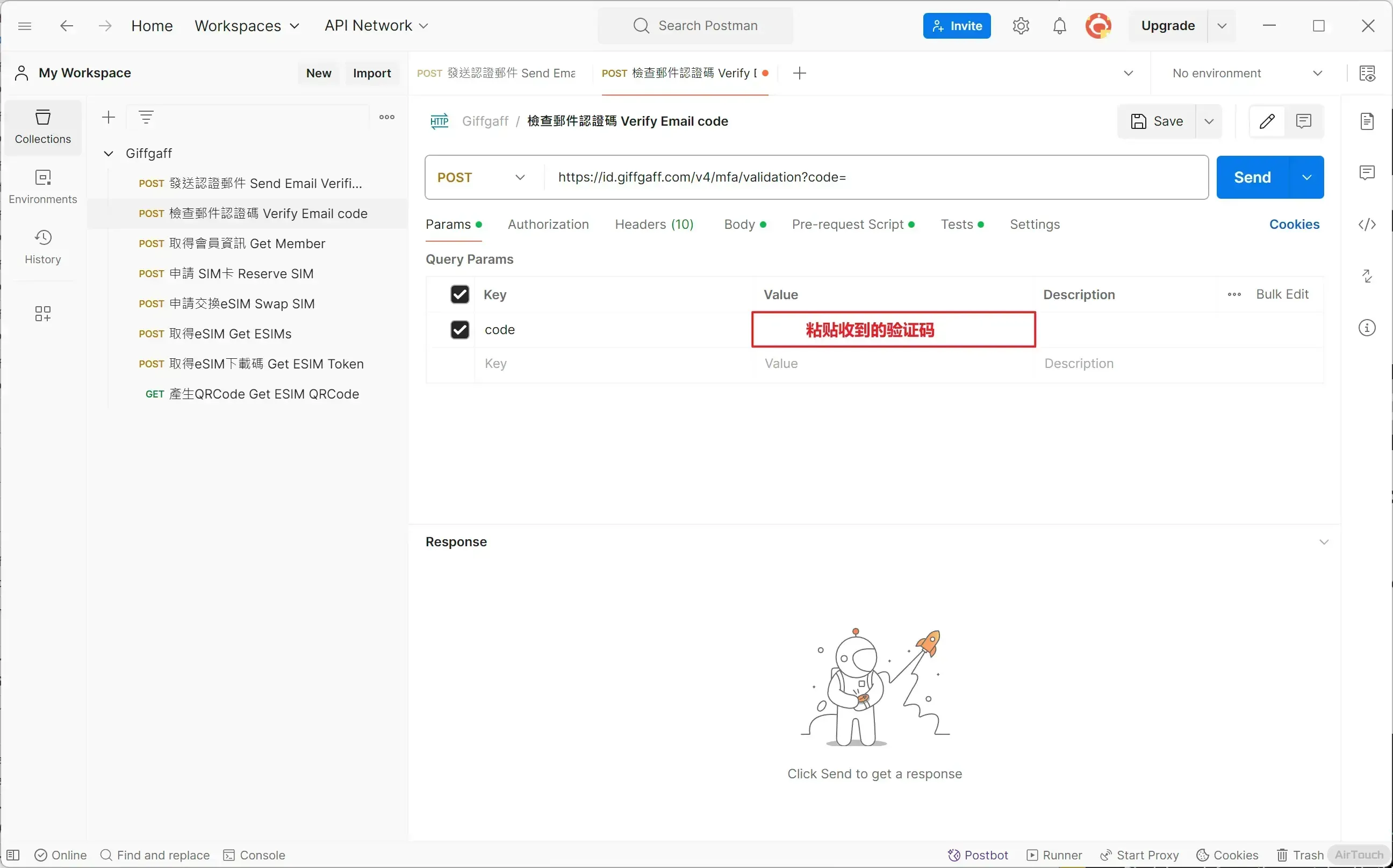Click the request URL input field
The height and width of the screenshot is (868, 1393).
[873, 177]
